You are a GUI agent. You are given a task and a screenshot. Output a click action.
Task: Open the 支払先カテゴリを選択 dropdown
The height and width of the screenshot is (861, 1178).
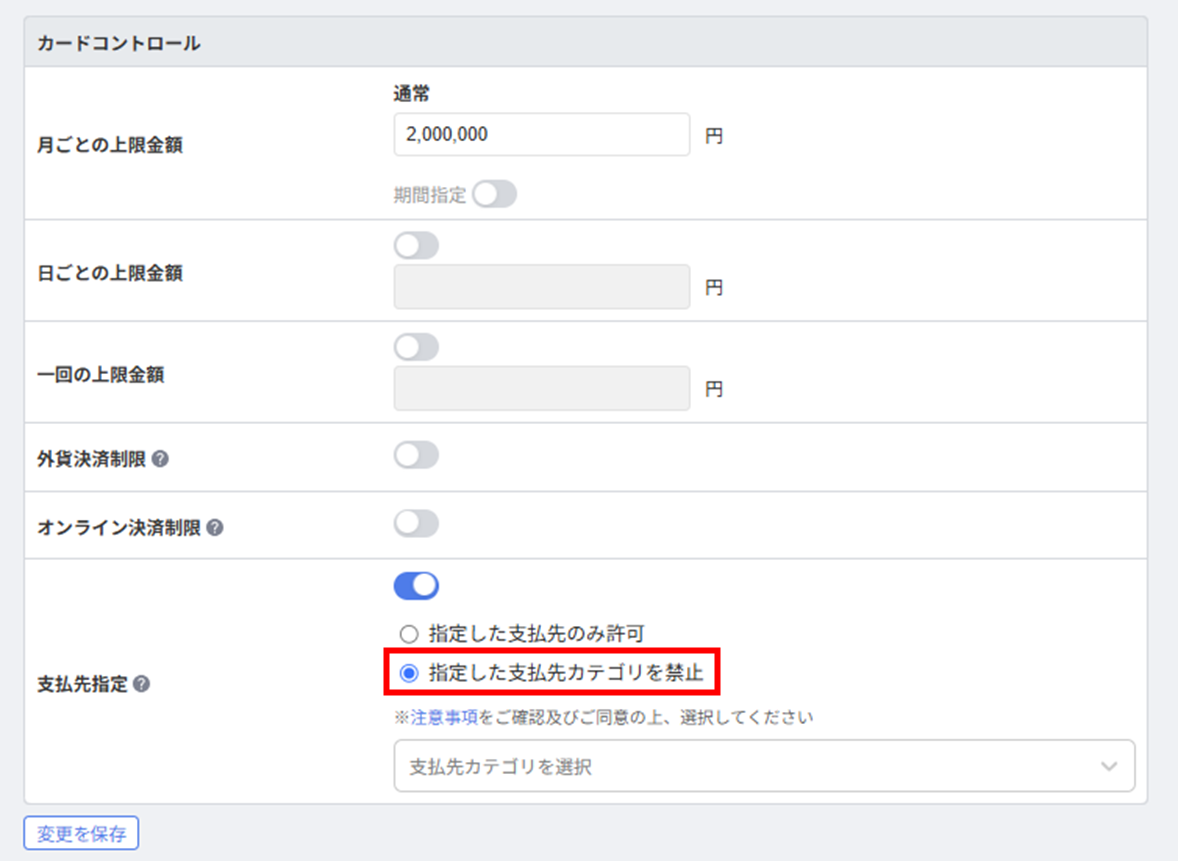[764, 766]
